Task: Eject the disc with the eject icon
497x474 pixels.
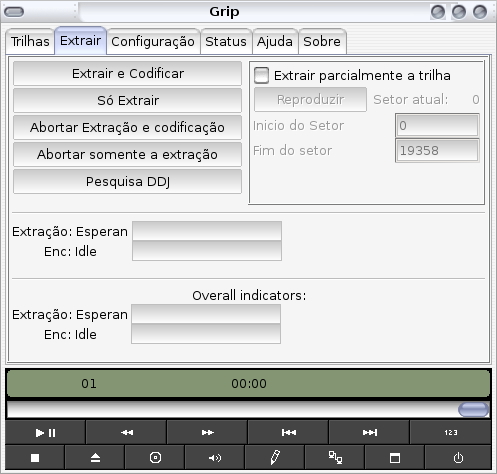Action: (x=95, y=457)
